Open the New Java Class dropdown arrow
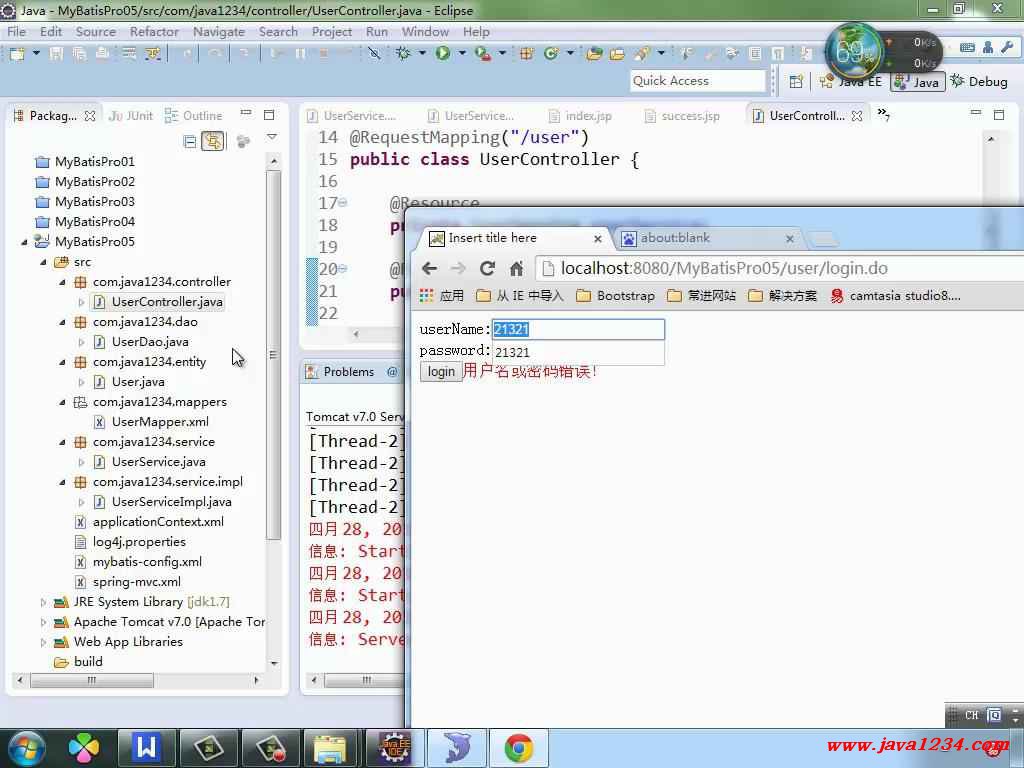Viewport: 1024px width, 768px height. [569, 53]
